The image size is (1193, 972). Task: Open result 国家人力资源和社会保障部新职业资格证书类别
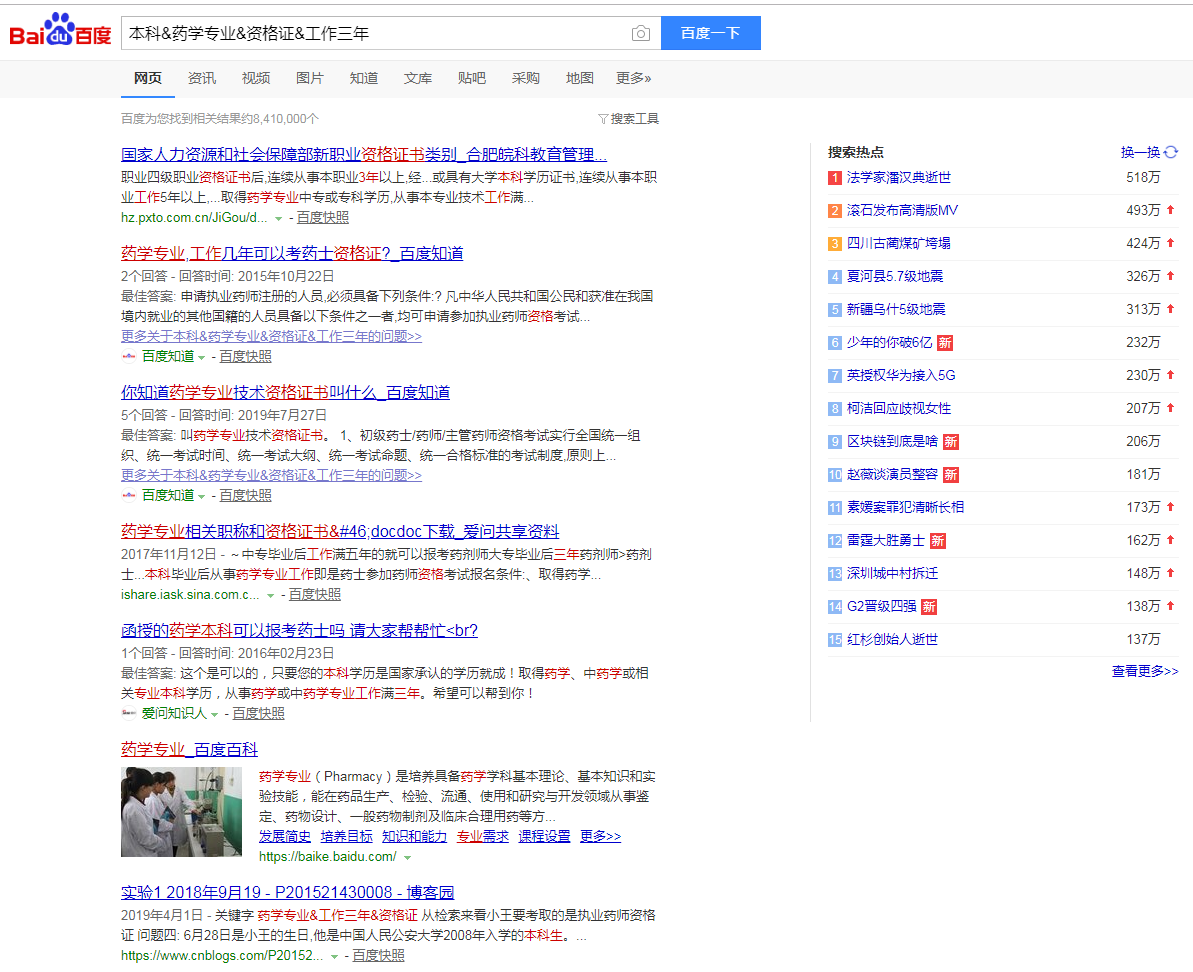pos(364,154)
